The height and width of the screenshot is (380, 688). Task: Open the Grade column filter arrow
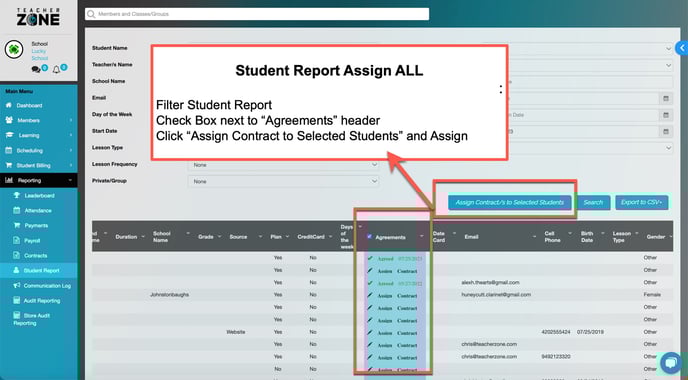pos(219,237)
